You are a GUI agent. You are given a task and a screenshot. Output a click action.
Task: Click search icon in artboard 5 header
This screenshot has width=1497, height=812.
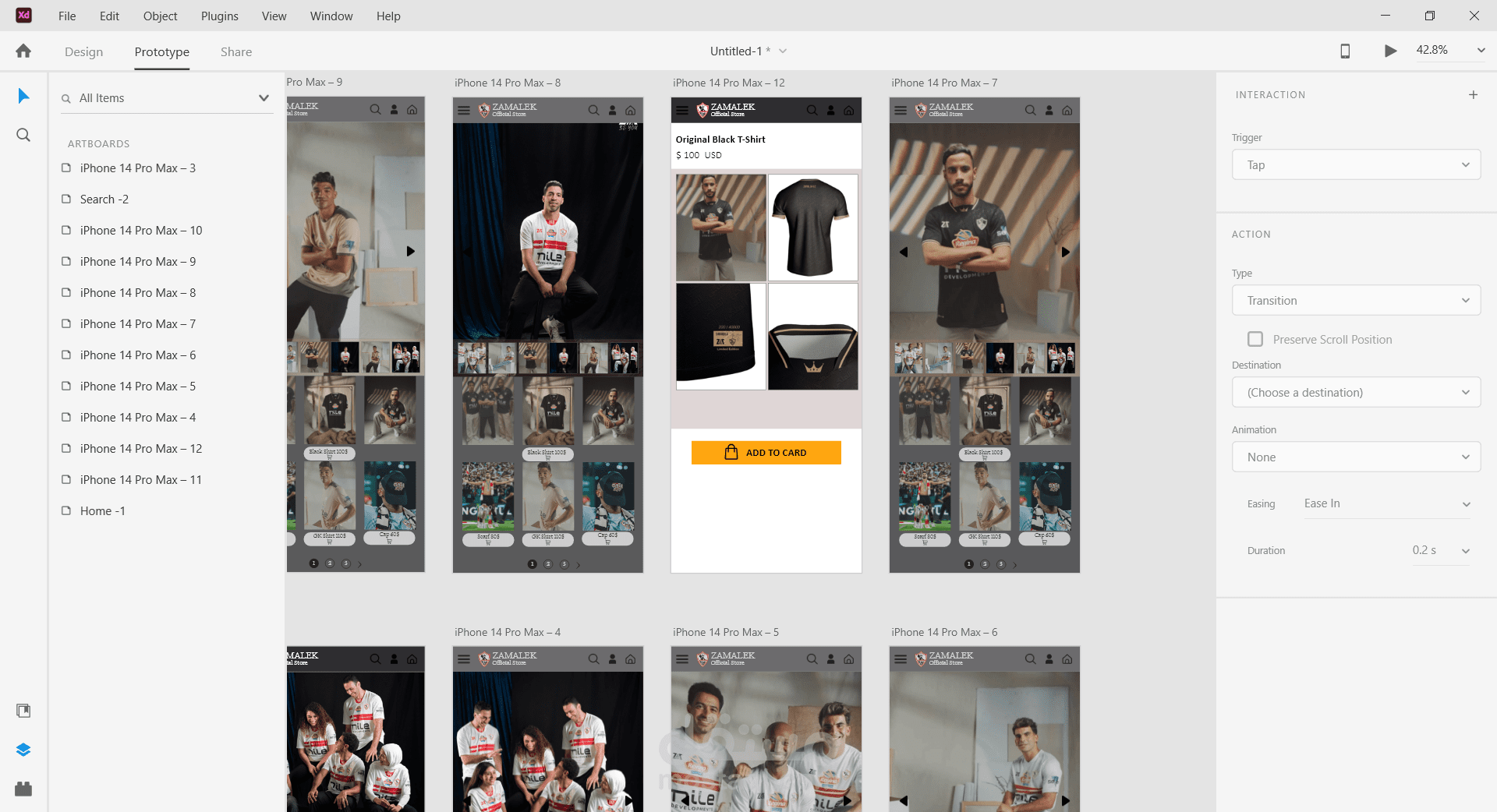point(812,659)
